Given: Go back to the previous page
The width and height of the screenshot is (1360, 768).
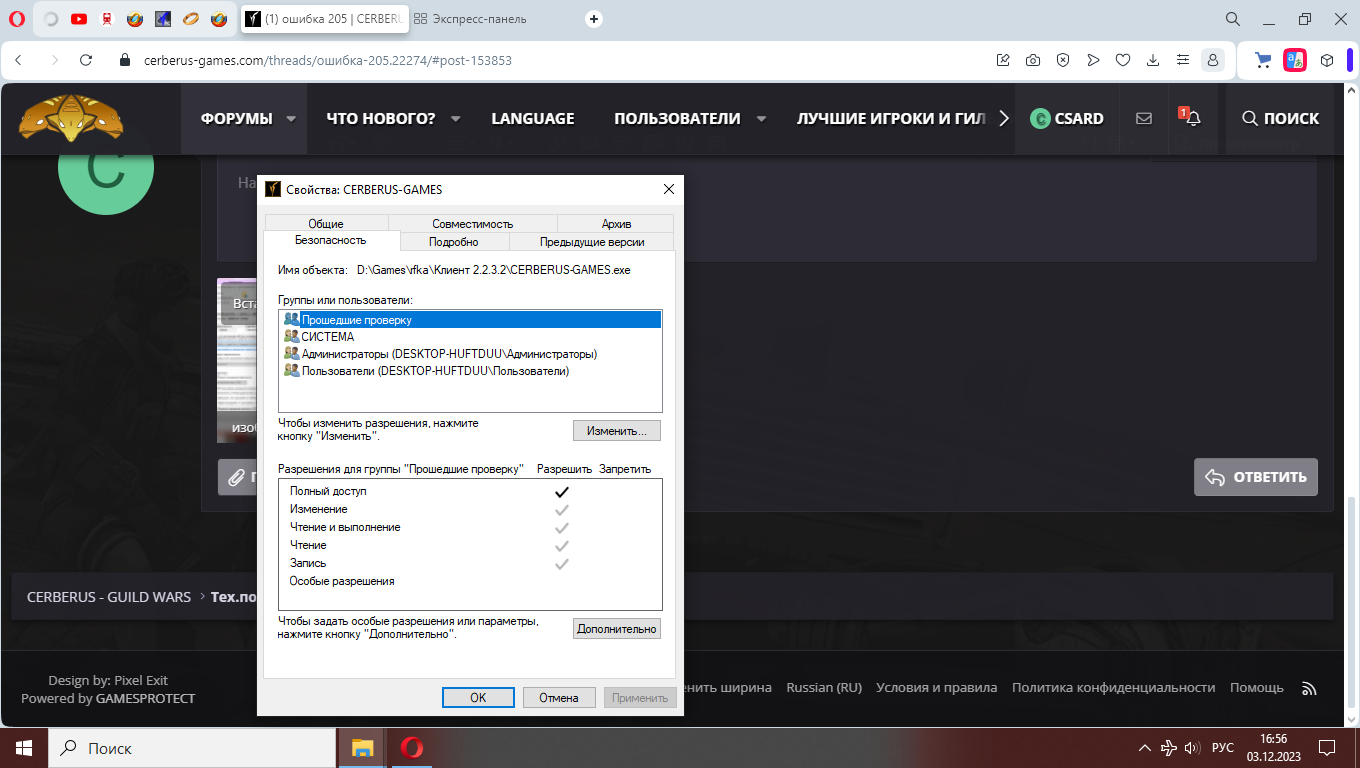Looking at the screenshot, I should 19,60.
